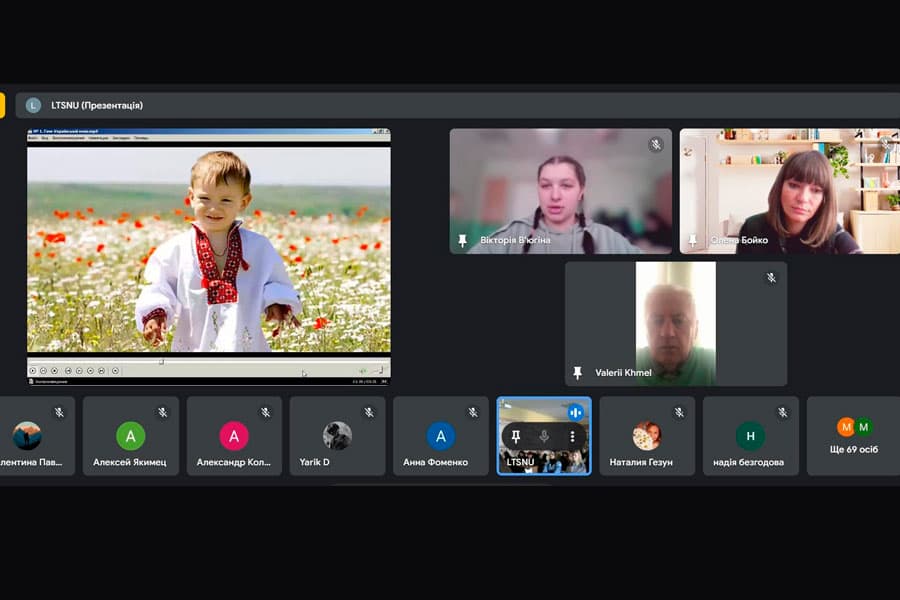Expand the 'Ще 69 осіб' participants tile

pyautogui.click(x=853, y=436)
